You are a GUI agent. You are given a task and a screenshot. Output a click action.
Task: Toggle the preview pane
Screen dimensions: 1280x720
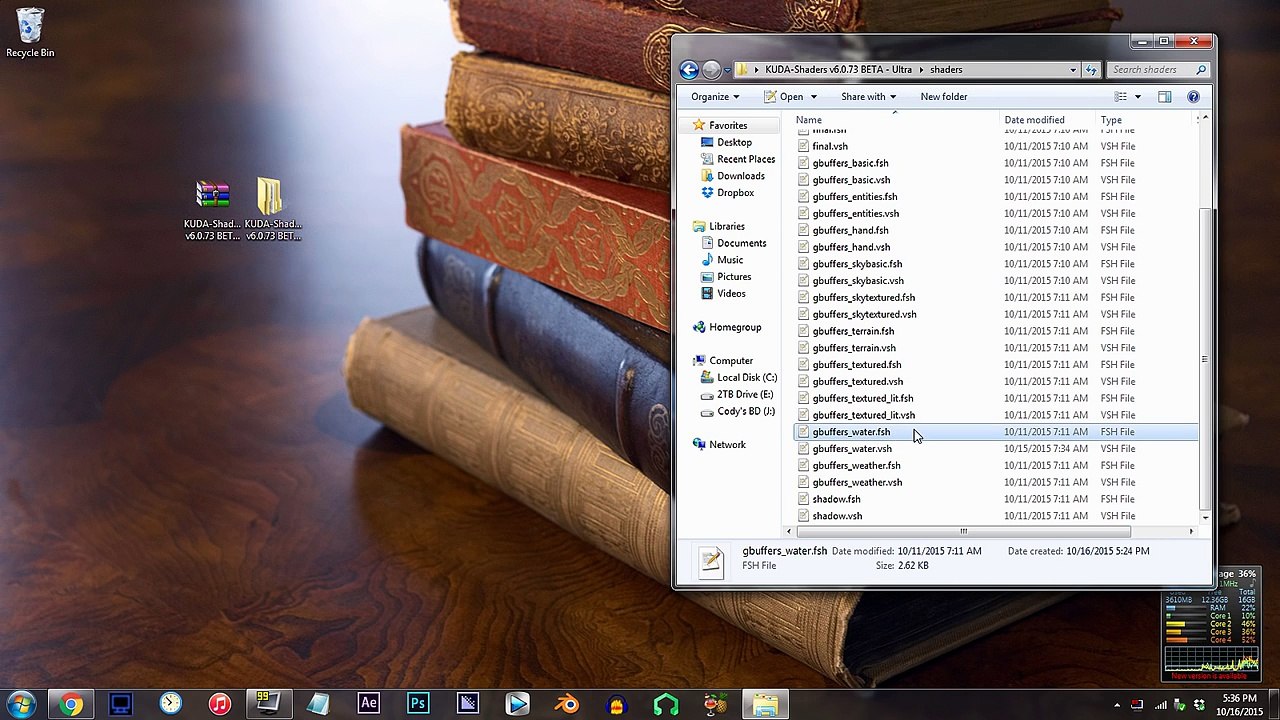(1164, 97)
